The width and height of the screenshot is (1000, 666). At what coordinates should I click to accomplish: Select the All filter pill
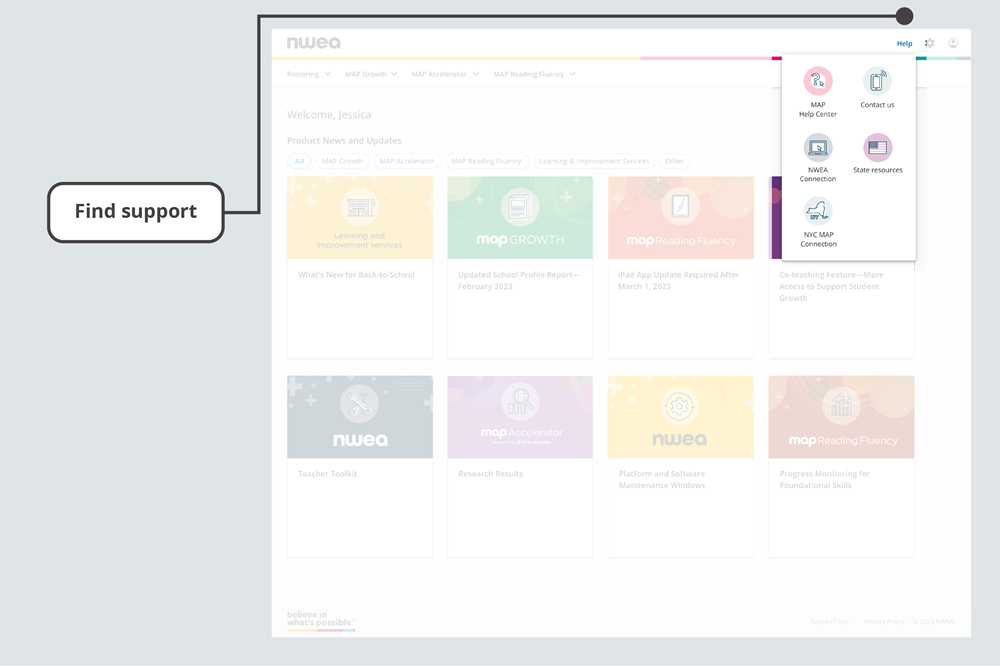pyautogui.click(x=299, y=161)
